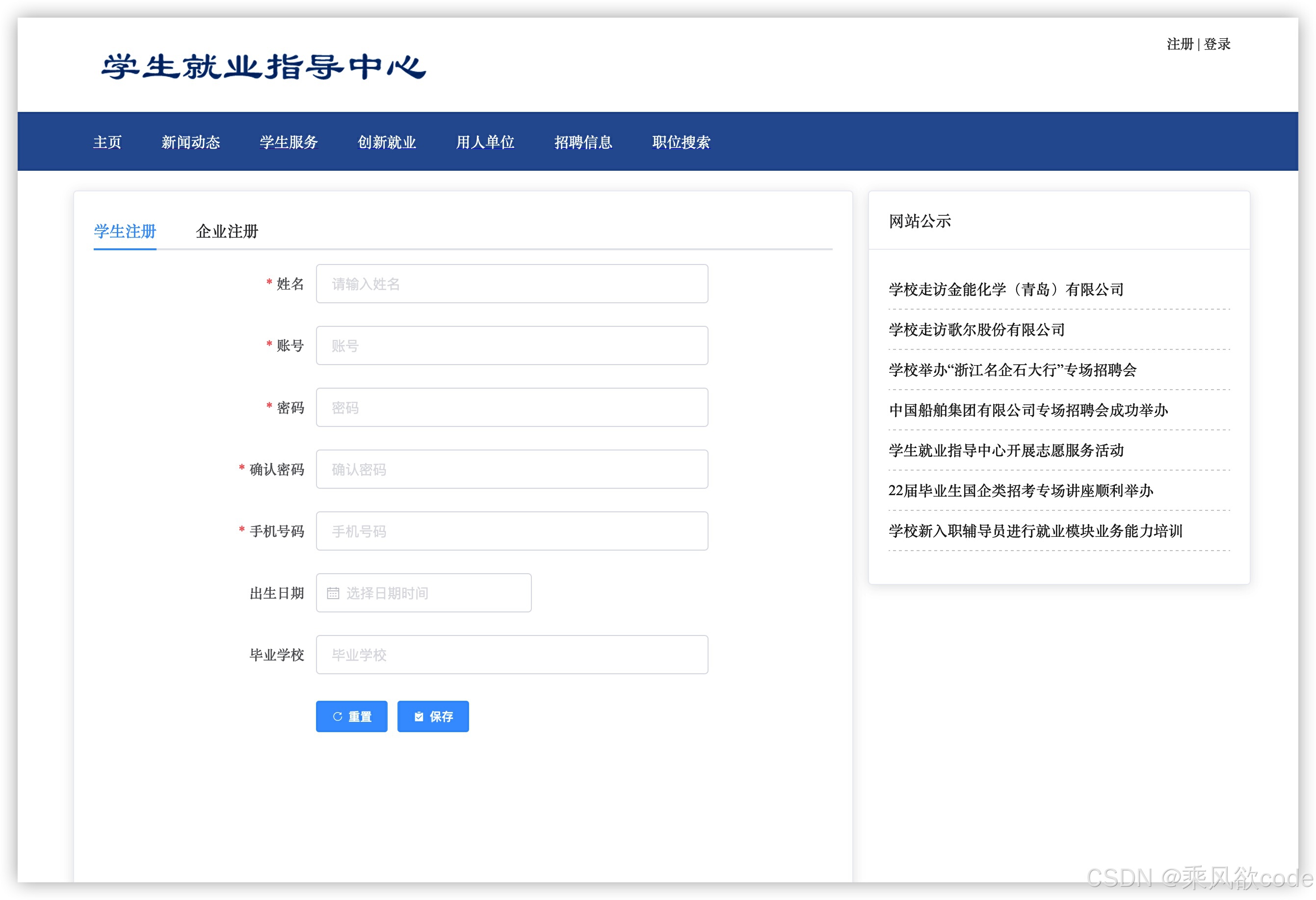1316x900 pixels.
Task: Open 职位搜索 from the navigation
Action: click(681, 142)
